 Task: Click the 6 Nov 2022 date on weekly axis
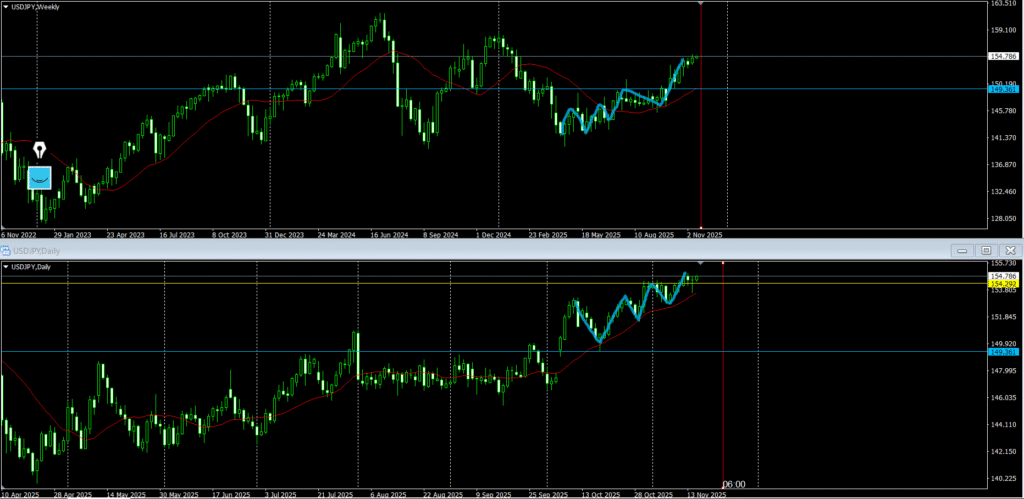[18, 235]
